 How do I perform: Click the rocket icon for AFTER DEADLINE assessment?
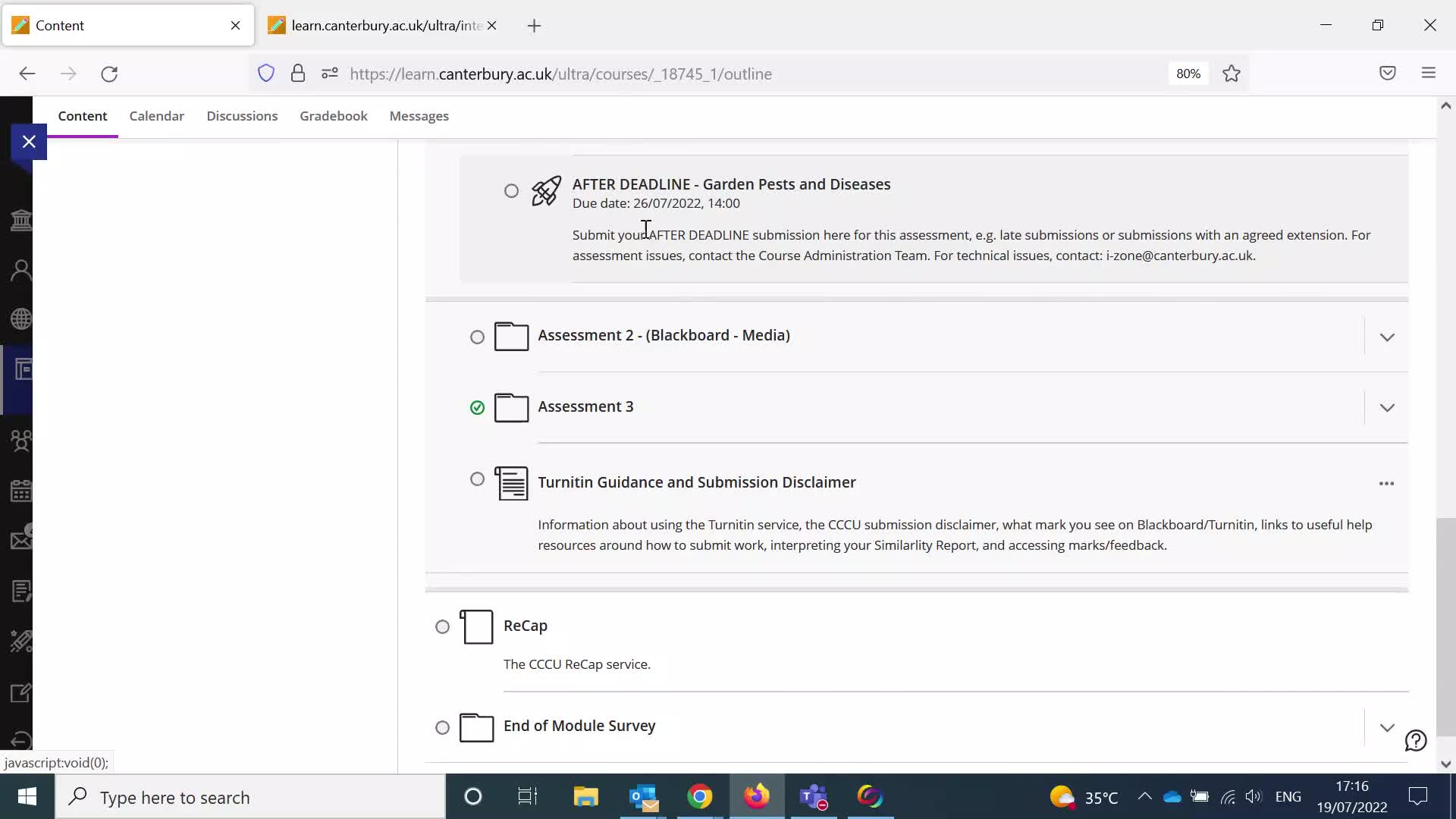pos(546,191)
